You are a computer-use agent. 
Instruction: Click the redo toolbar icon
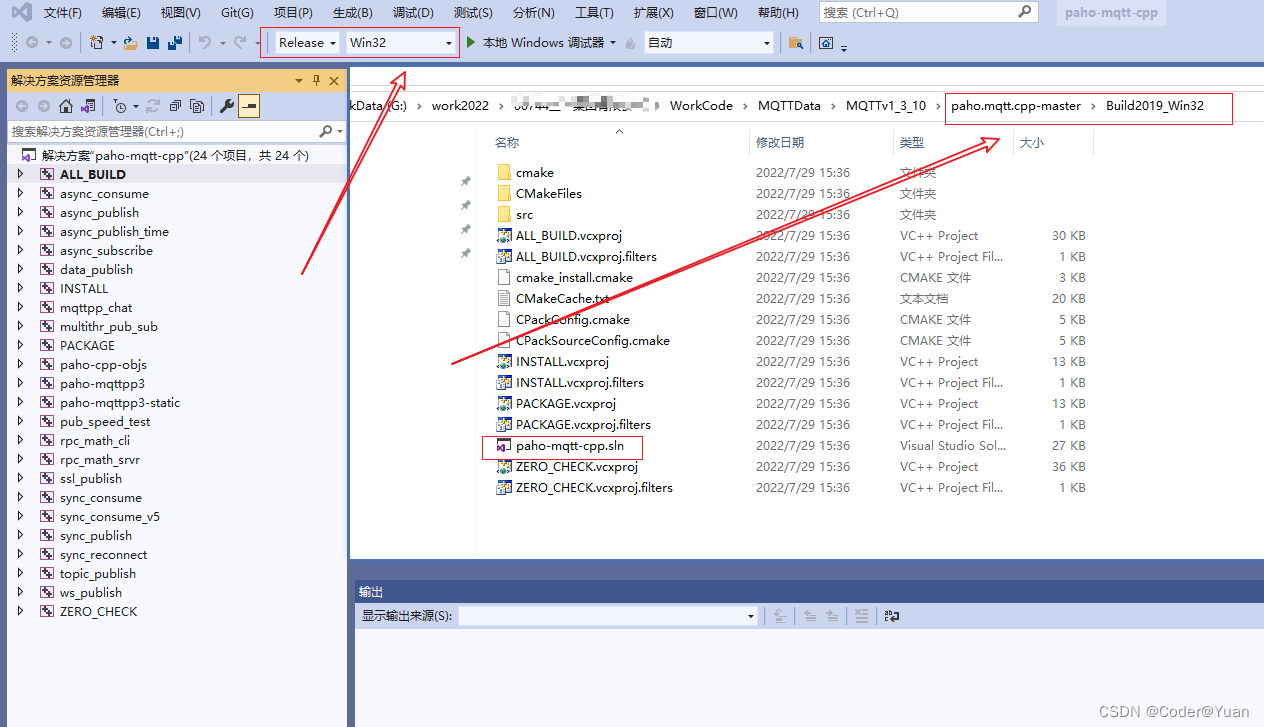click(240, 43)
